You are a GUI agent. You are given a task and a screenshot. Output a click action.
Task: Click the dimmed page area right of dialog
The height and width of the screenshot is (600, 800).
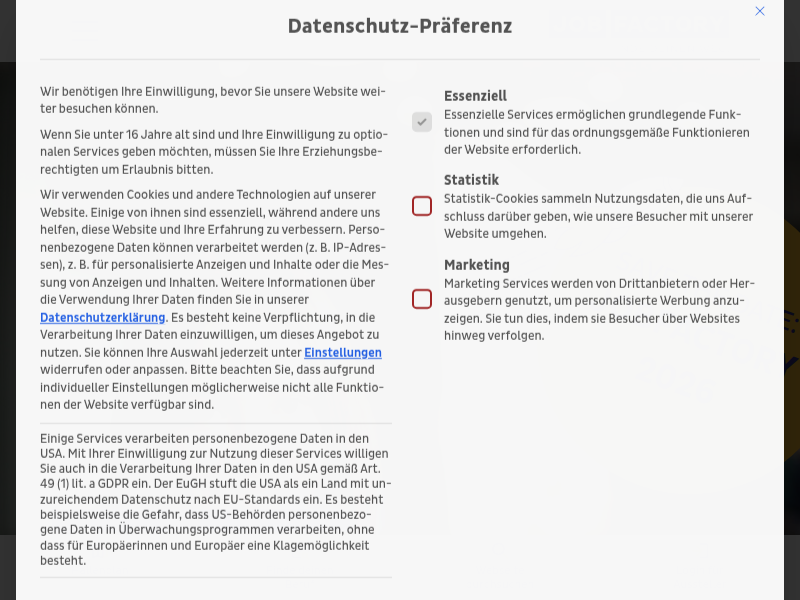tap(792, 300)
